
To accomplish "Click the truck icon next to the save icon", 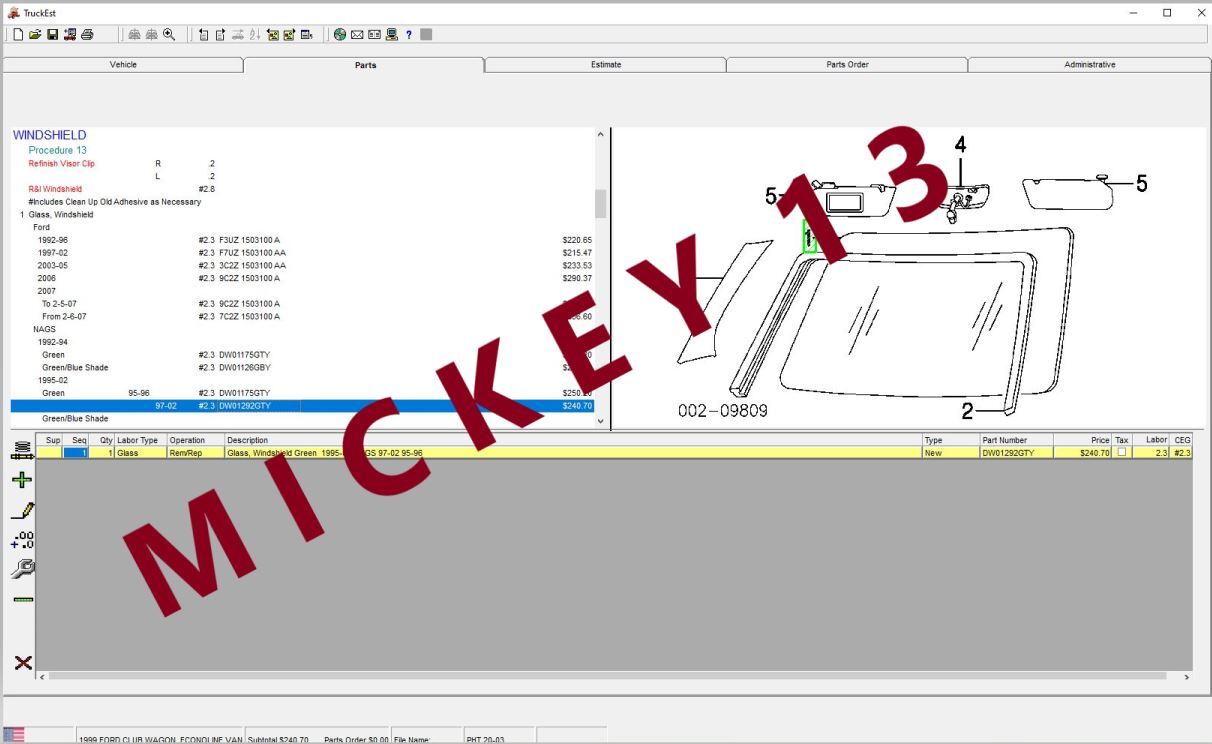I will coord(69,35).
